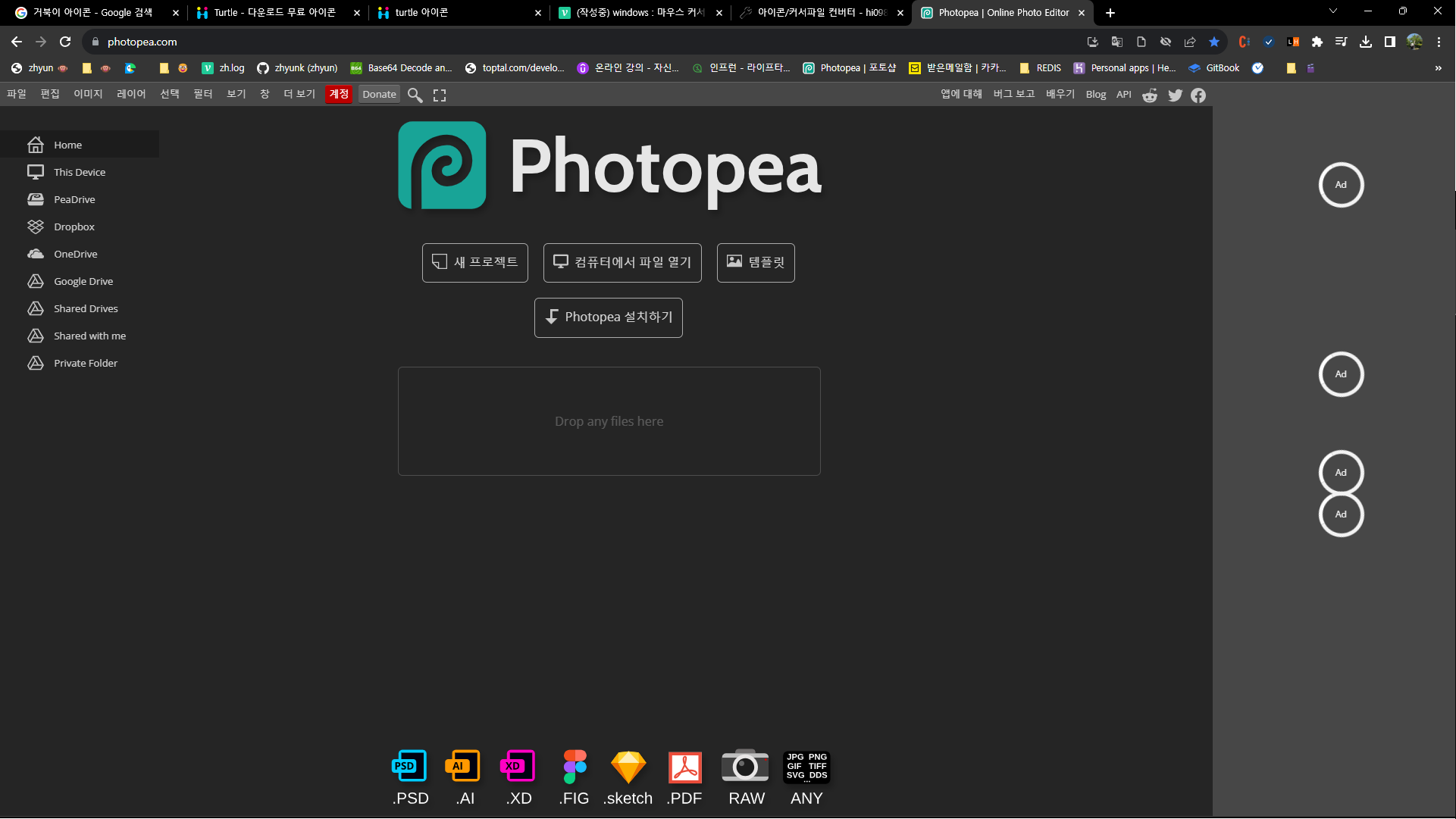Screen dimensions: 1456x819
Task: Bookmark star icon in address bar
Action: click(1214, 42)
